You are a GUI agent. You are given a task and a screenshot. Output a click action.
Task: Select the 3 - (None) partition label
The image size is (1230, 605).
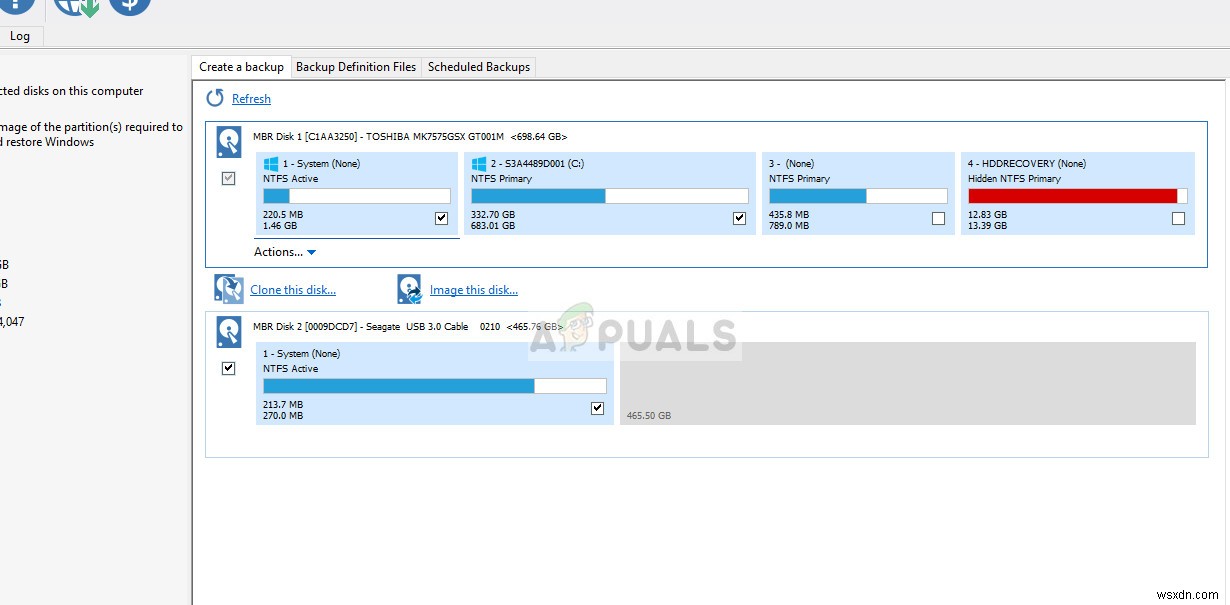point(792,163)
